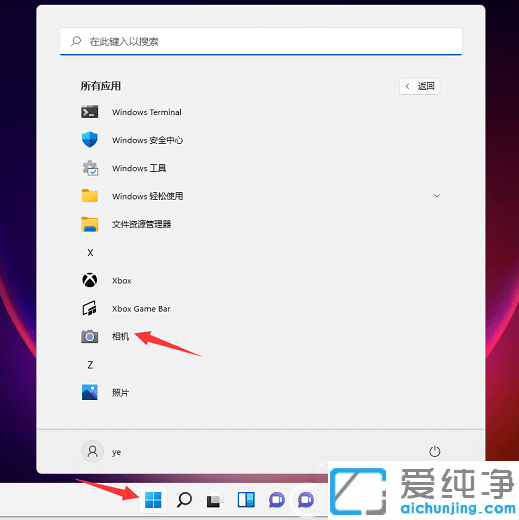
Task: Select the Xbox label text
Action: click(122, 281)
